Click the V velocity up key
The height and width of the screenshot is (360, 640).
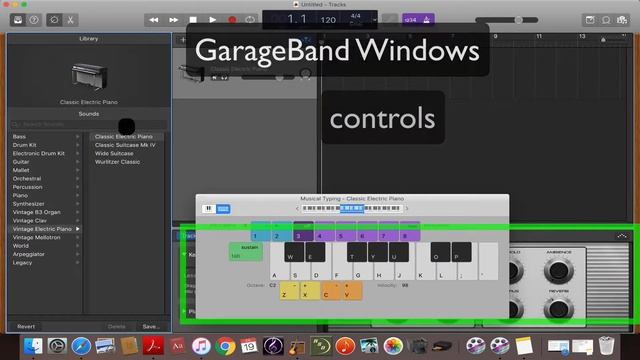[352, 291]
